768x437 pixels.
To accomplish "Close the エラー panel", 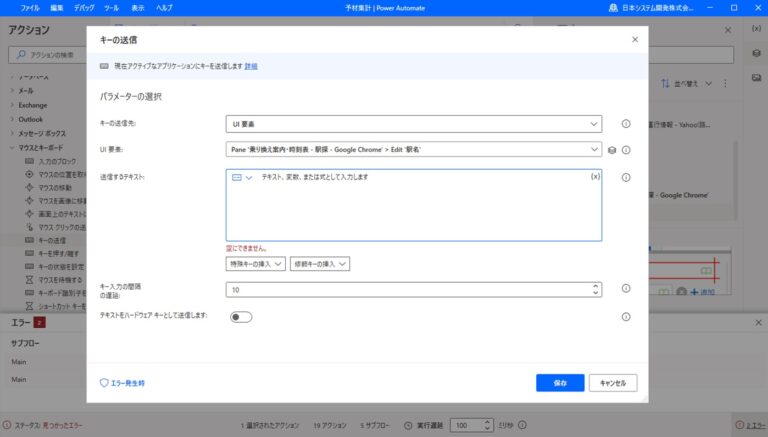I will tap(758, 323).
